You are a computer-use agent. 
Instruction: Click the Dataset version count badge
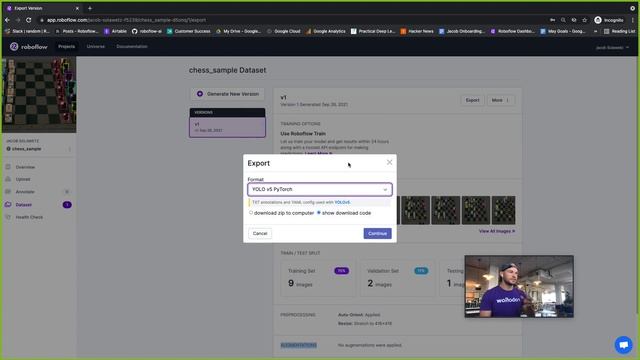pos(67,204)
